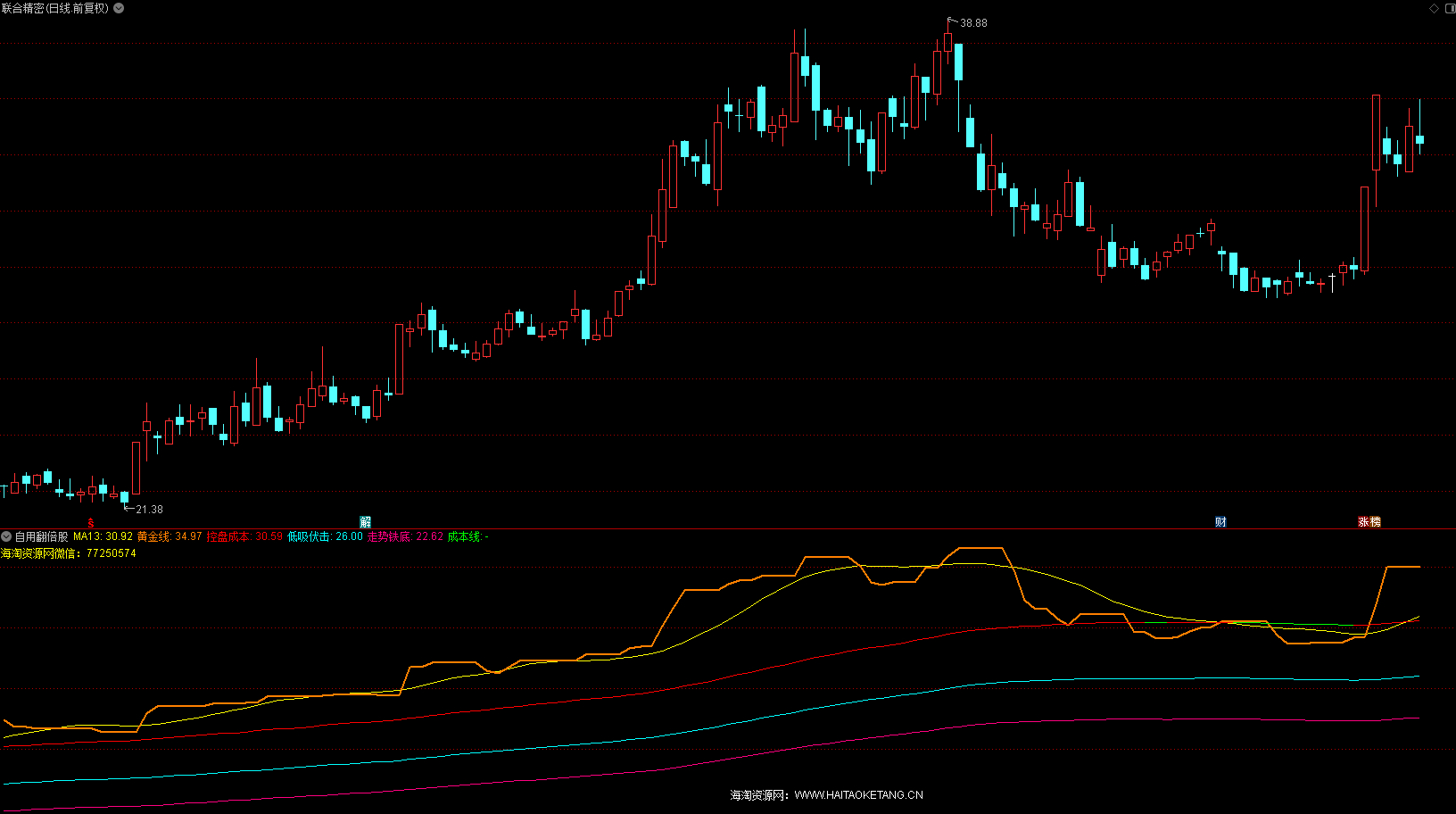The height and width of the screenshot is (814, 1456).
Task: Click the WWW.HAITAOKETANG.CN watermark link
Action: 858,795
